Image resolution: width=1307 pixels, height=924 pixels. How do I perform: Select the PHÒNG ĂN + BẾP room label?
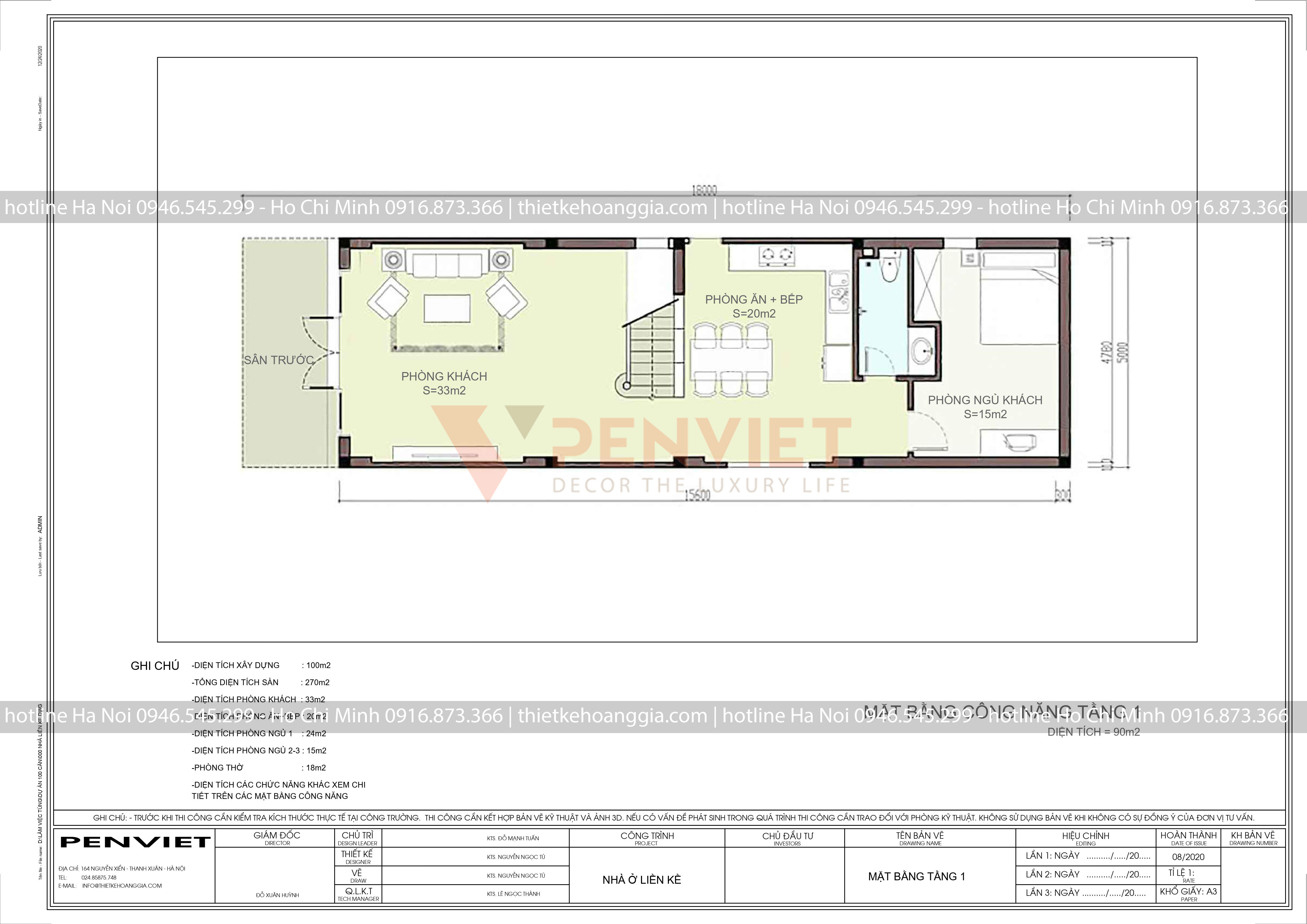[754, 299]
